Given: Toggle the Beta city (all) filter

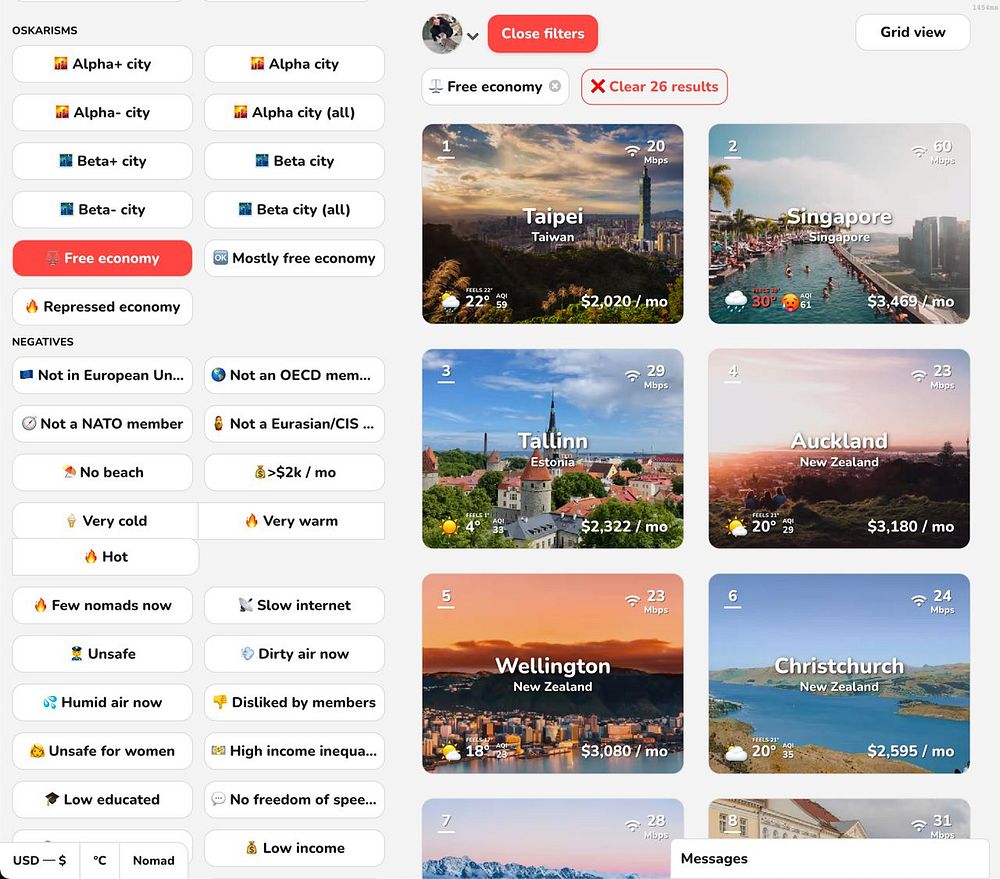Looking at the screenshot, I should pyautogui.click(x=294, y=209).
